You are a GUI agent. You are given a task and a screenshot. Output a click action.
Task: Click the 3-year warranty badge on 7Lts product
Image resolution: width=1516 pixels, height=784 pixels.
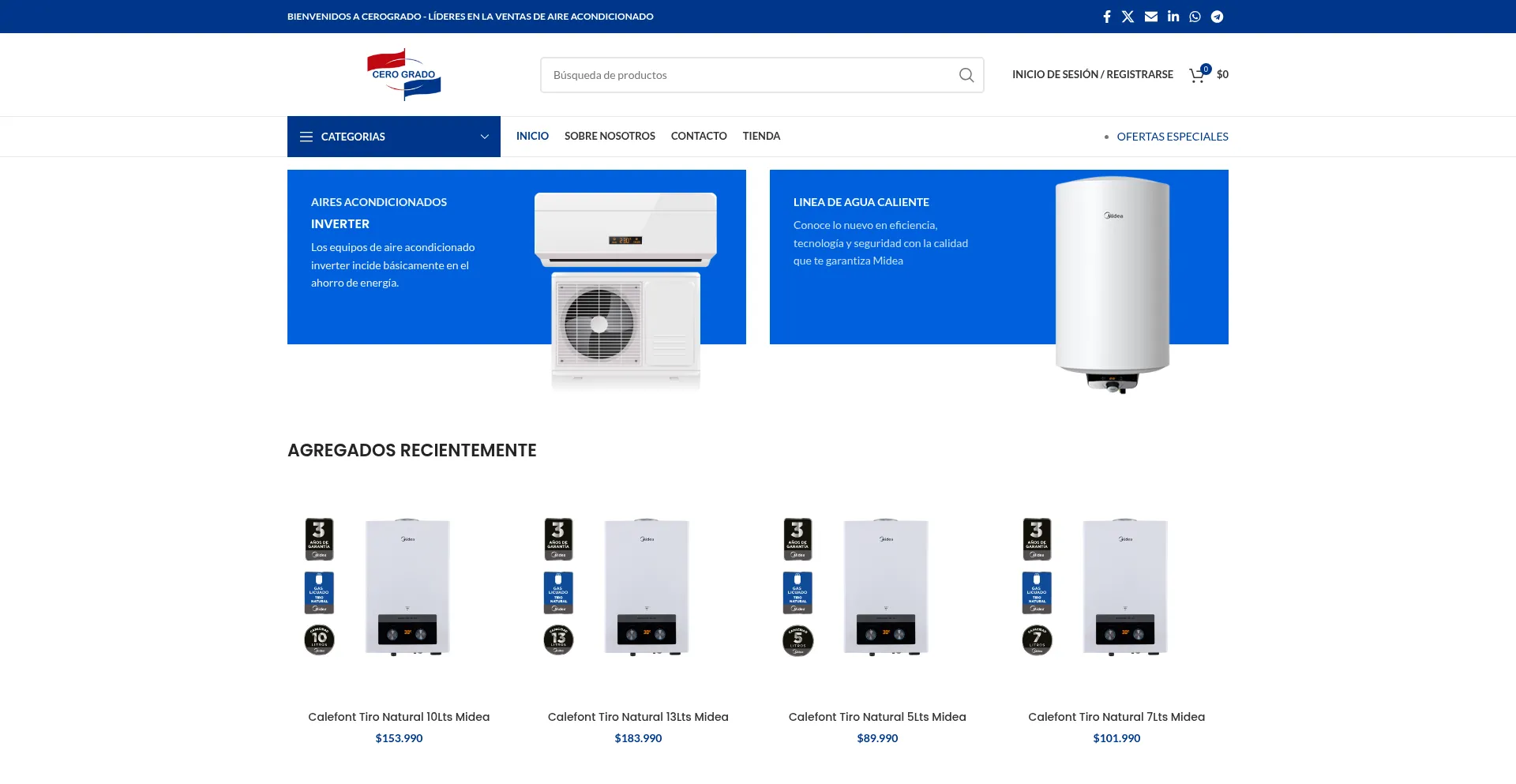tap(1037, 539)
